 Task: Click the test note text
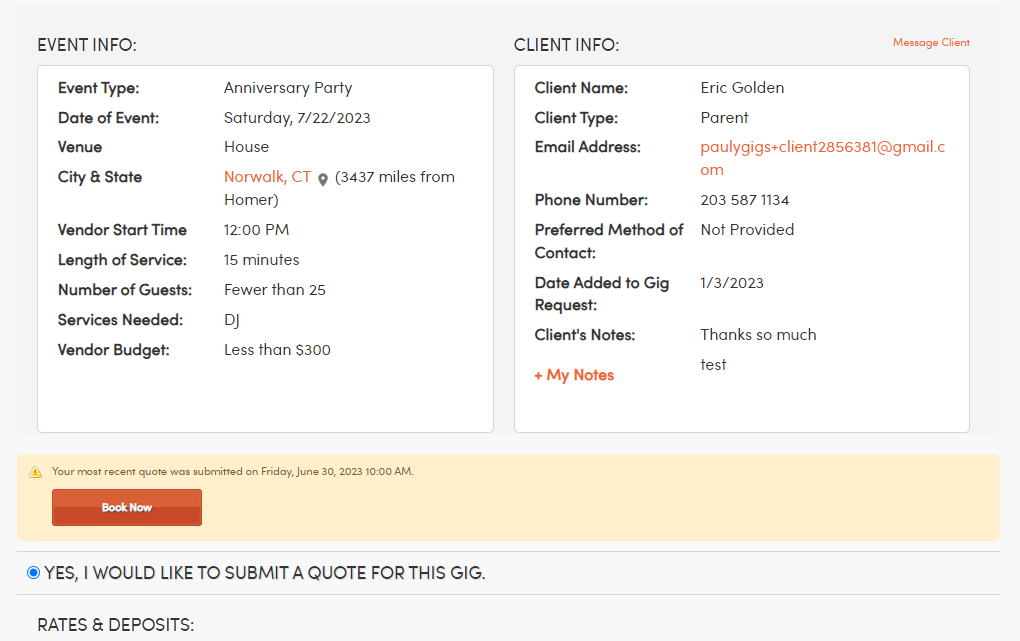click(713, 365)
